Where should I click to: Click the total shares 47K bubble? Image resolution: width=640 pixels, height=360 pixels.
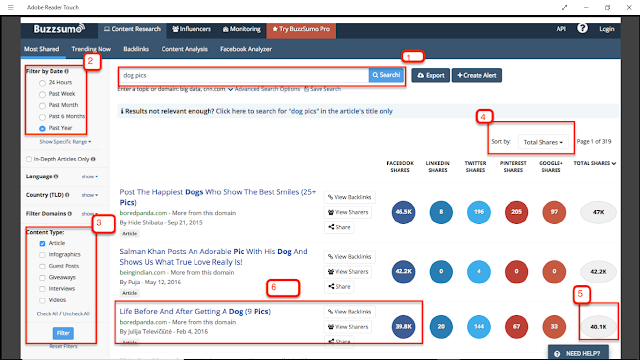pyautogui.click(x=598, y=212)
